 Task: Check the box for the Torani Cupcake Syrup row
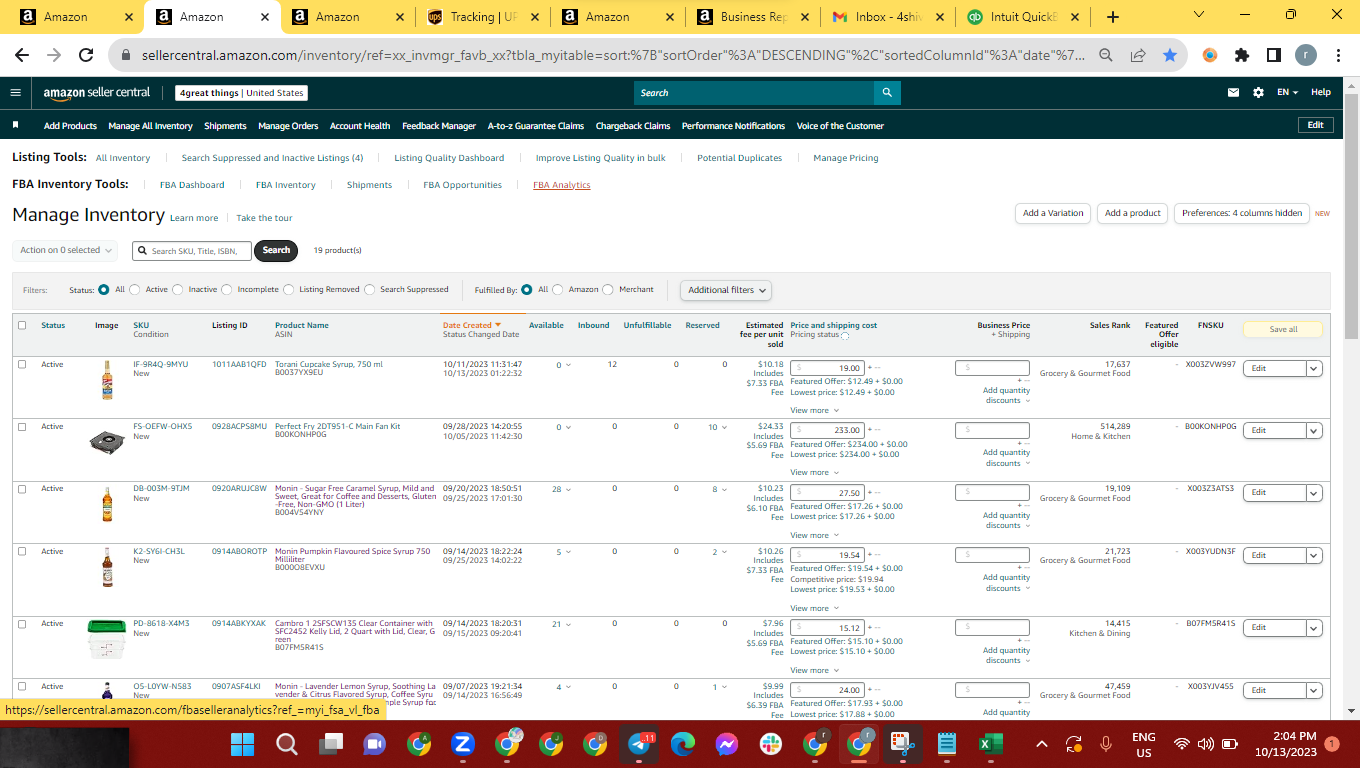click(22, 364)
